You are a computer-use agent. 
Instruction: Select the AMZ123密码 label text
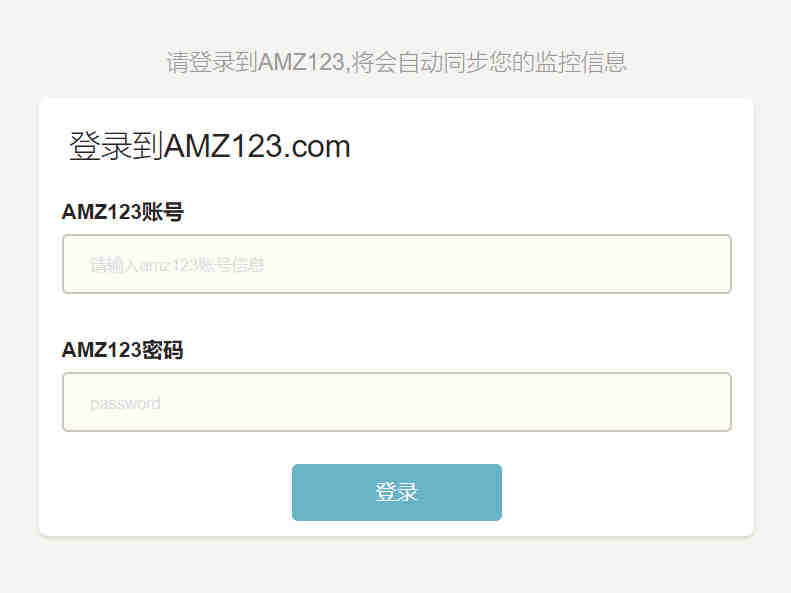pyautogui.click(x=123, y=350)
